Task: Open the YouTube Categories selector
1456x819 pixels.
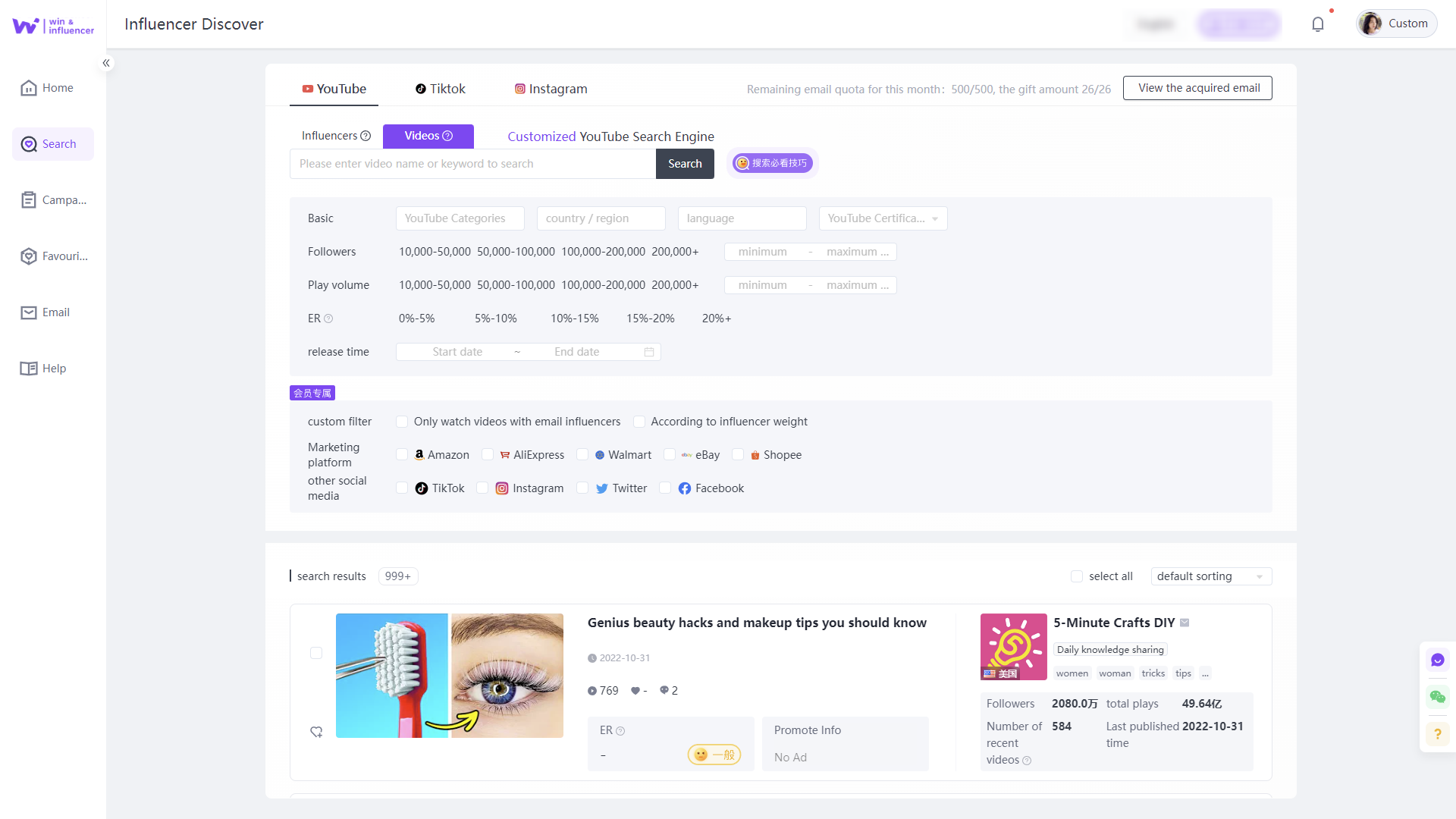Action: 460,218
